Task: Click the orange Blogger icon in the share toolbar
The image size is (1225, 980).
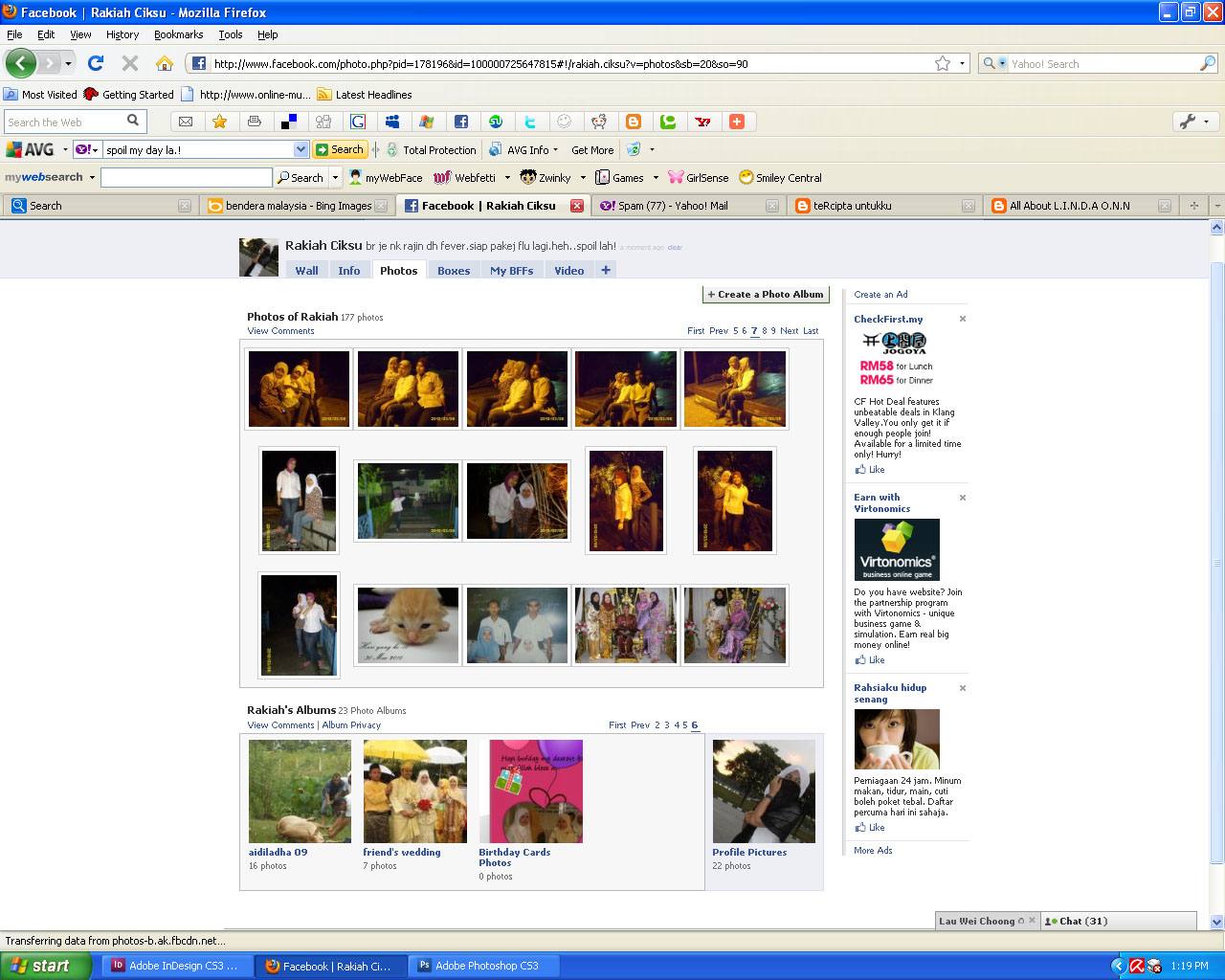Action: [x=634, y=122]
